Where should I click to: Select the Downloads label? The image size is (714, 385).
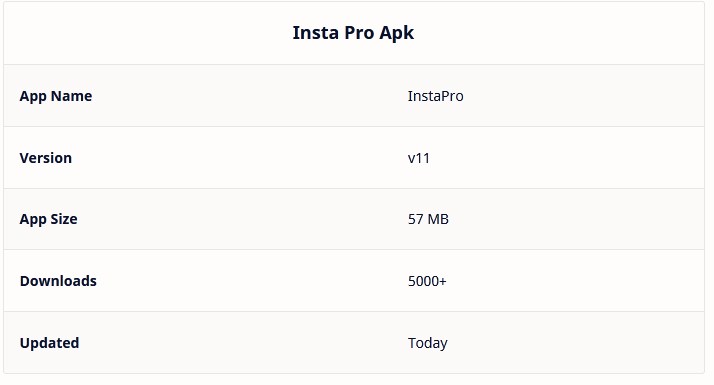58,281
